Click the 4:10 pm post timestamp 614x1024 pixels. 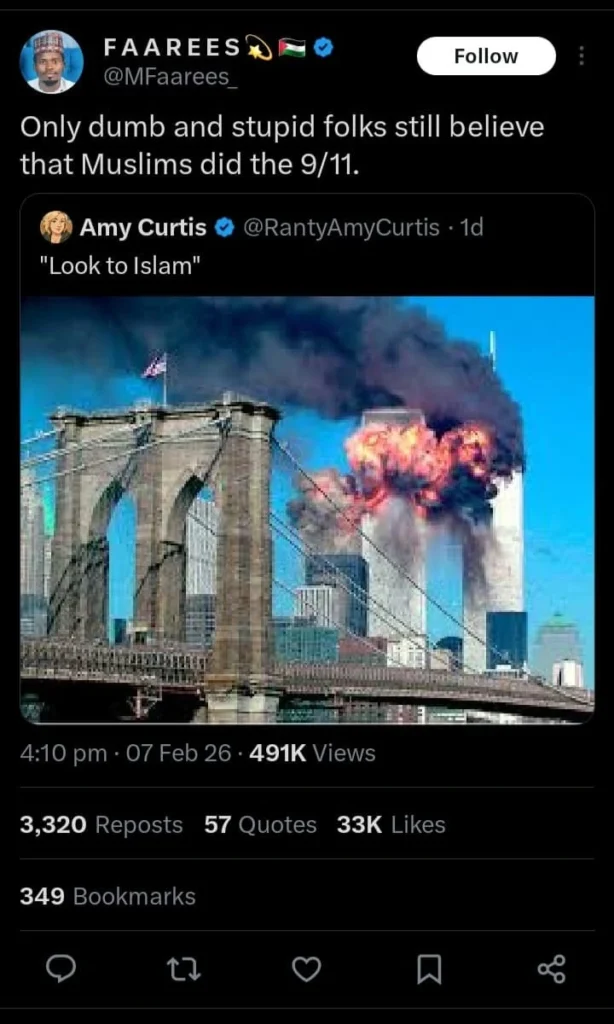[63, 753]
